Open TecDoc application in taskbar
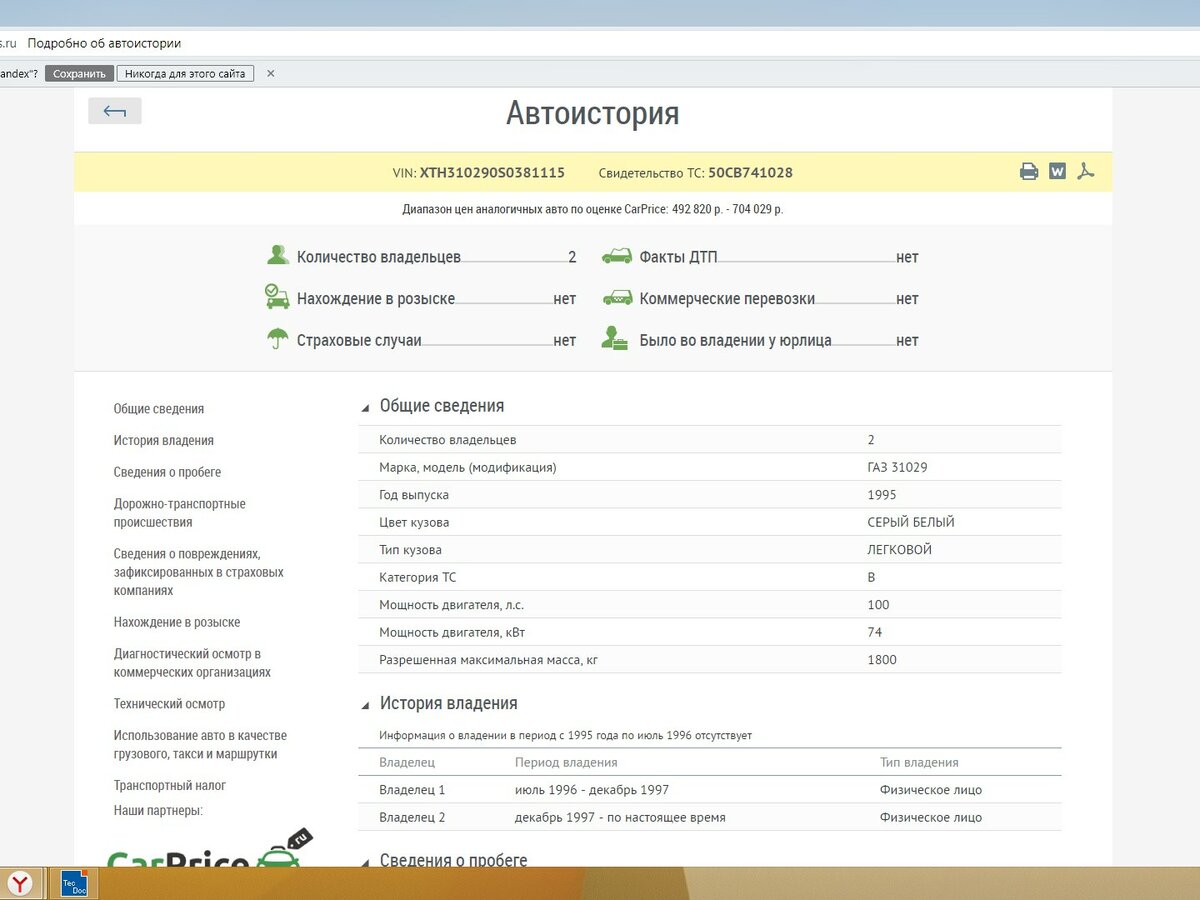The image size is (1200, 900). (74, 883)
